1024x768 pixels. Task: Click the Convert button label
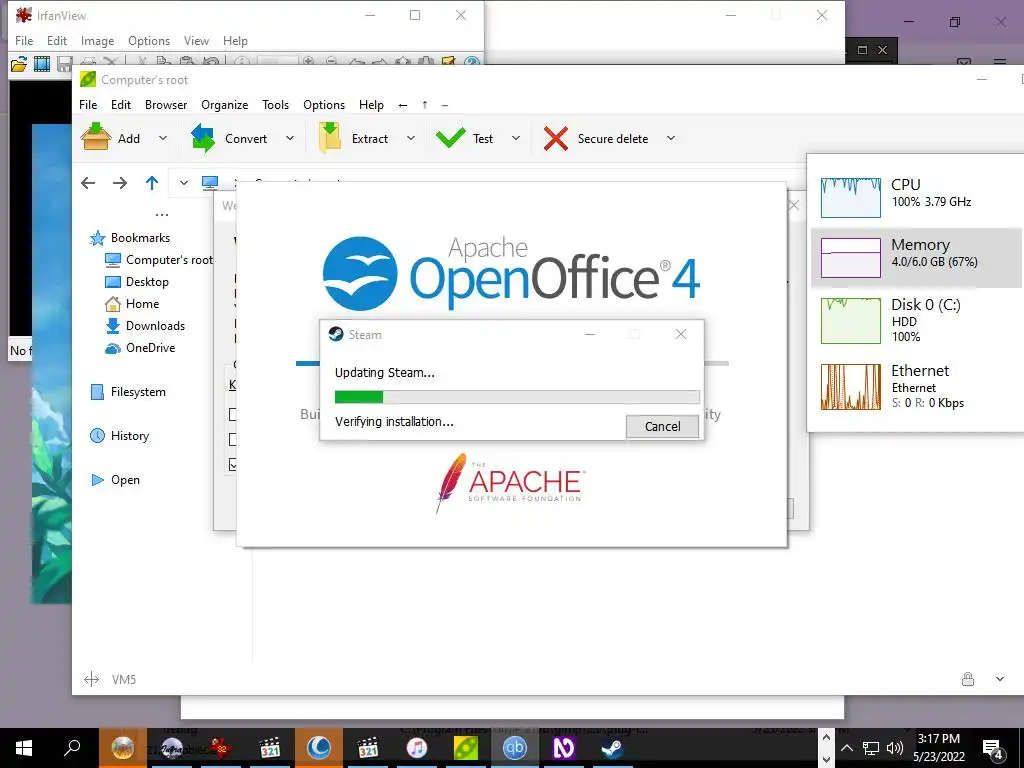point(246,138)
